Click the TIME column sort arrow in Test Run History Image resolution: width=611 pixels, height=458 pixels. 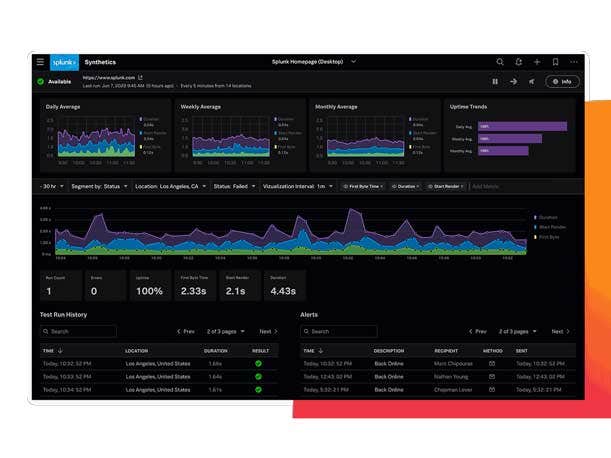coord(60,351)
